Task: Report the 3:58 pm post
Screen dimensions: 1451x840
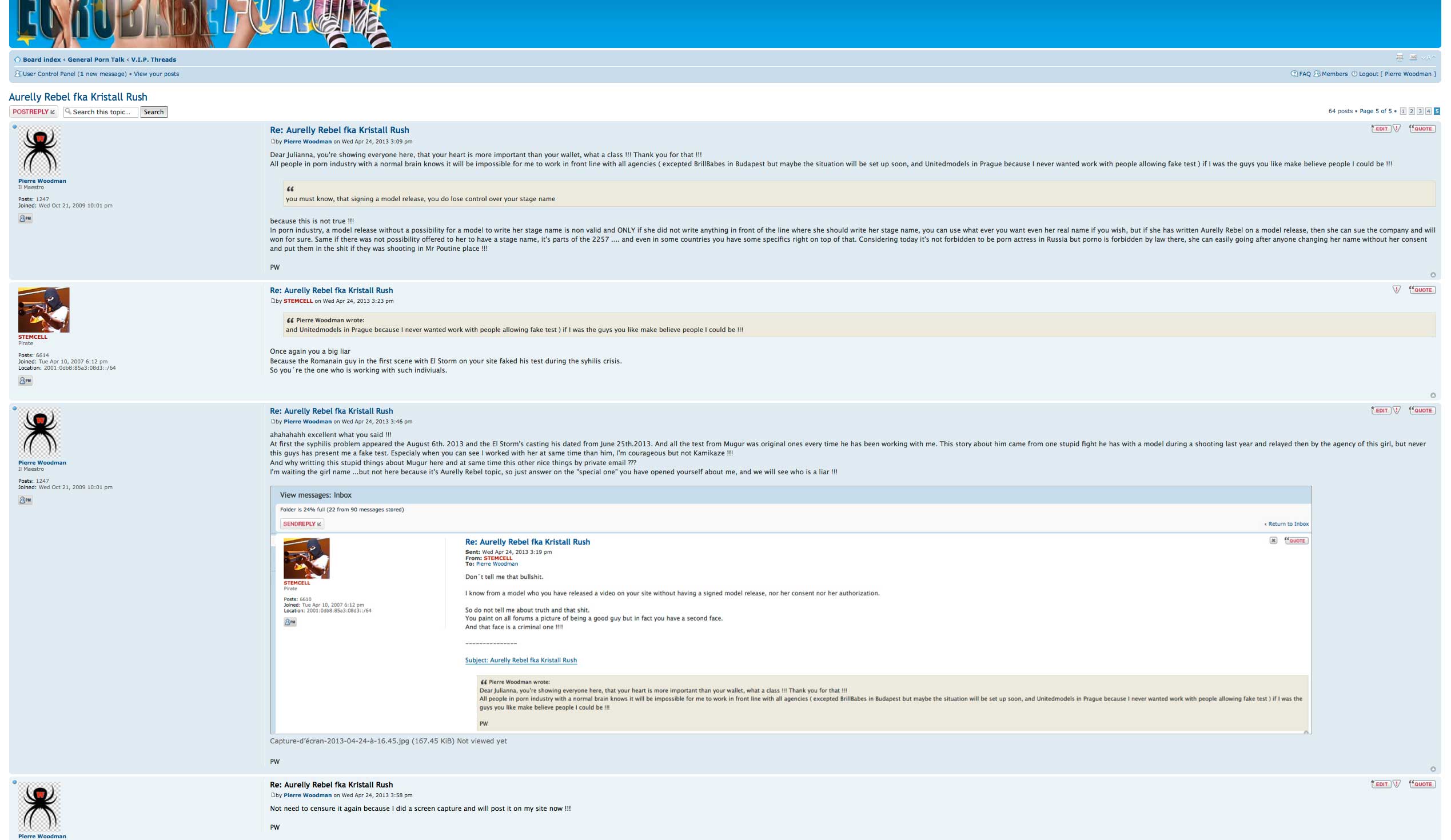Action: (1396, 783)
